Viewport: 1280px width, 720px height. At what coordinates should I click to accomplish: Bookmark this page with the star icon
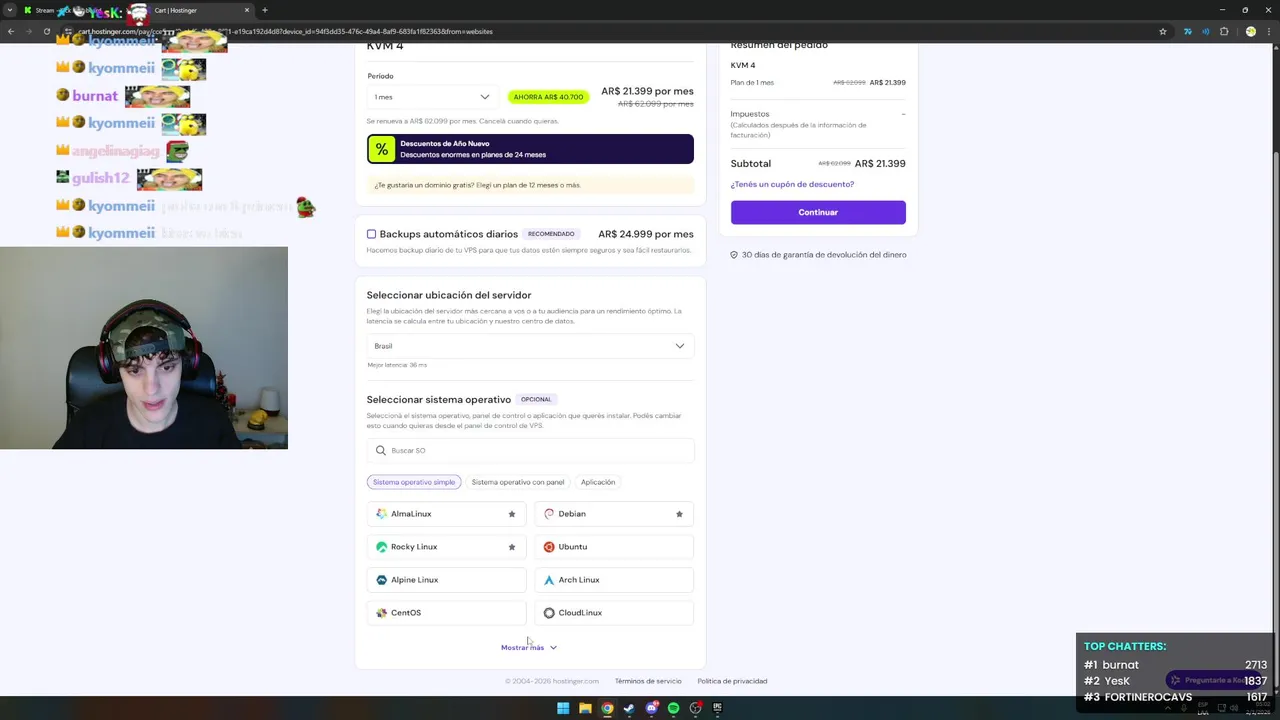pos(1163,31)
